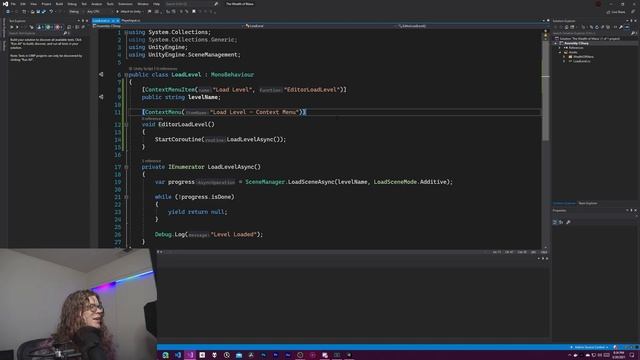Click the Save All toolbar icon

click(x=43, y=11)
